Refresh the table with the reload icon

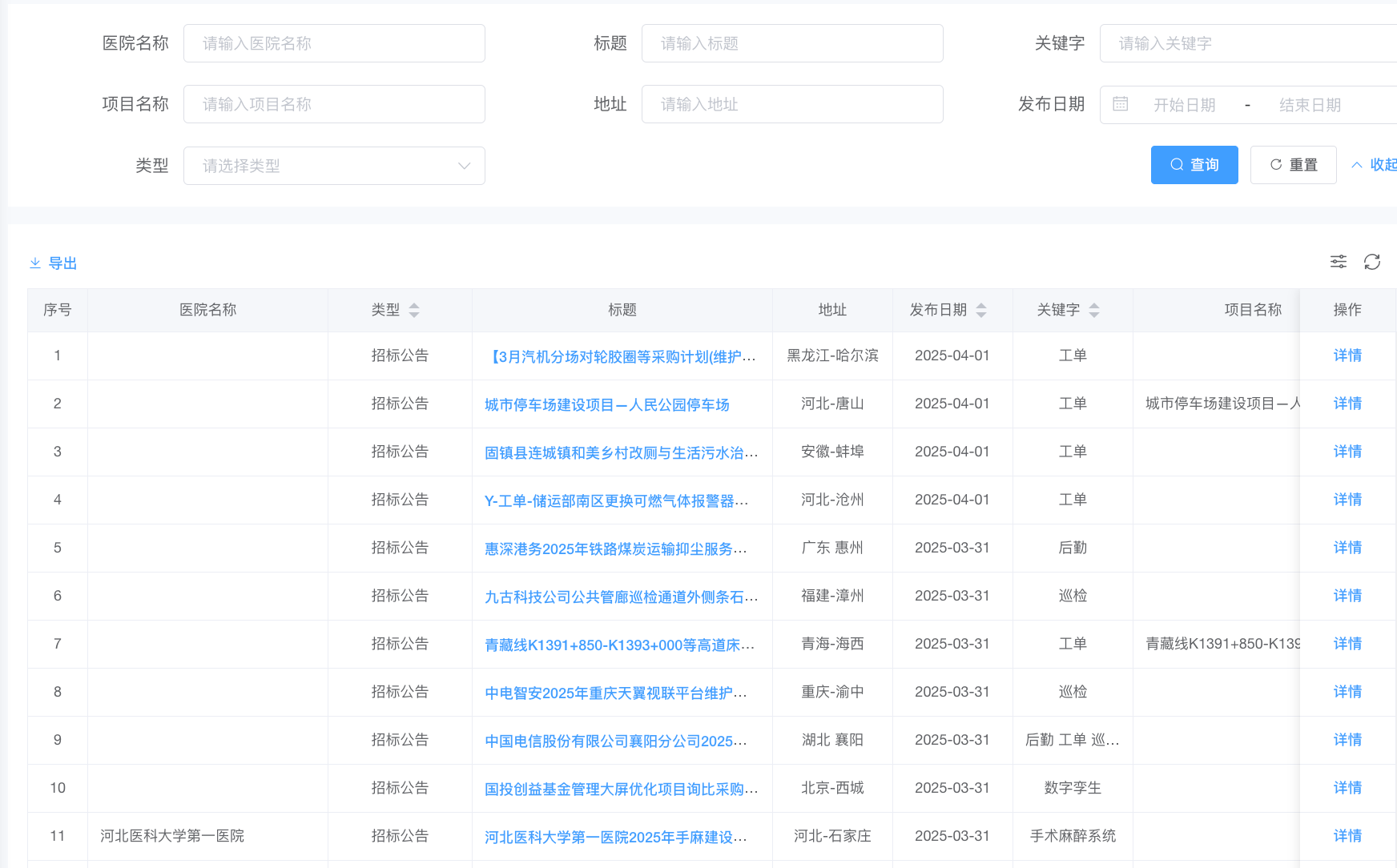[1371, 262]
